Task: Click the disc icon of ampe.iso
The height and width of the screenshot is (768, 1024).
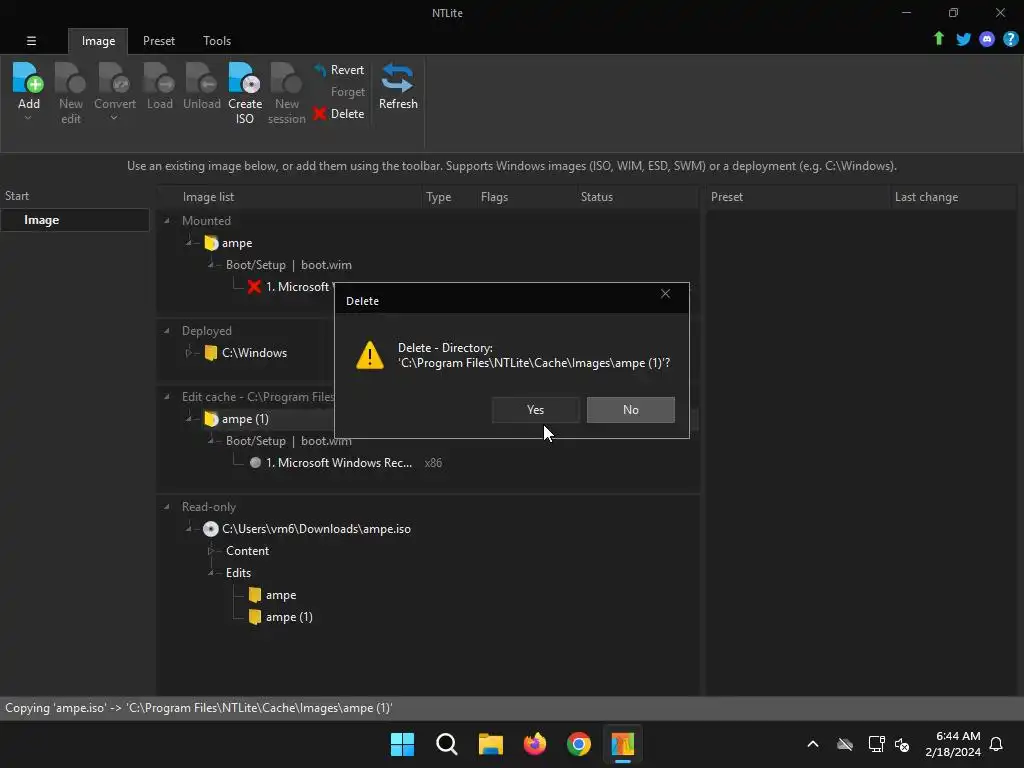Action: [x=210, y=529]
